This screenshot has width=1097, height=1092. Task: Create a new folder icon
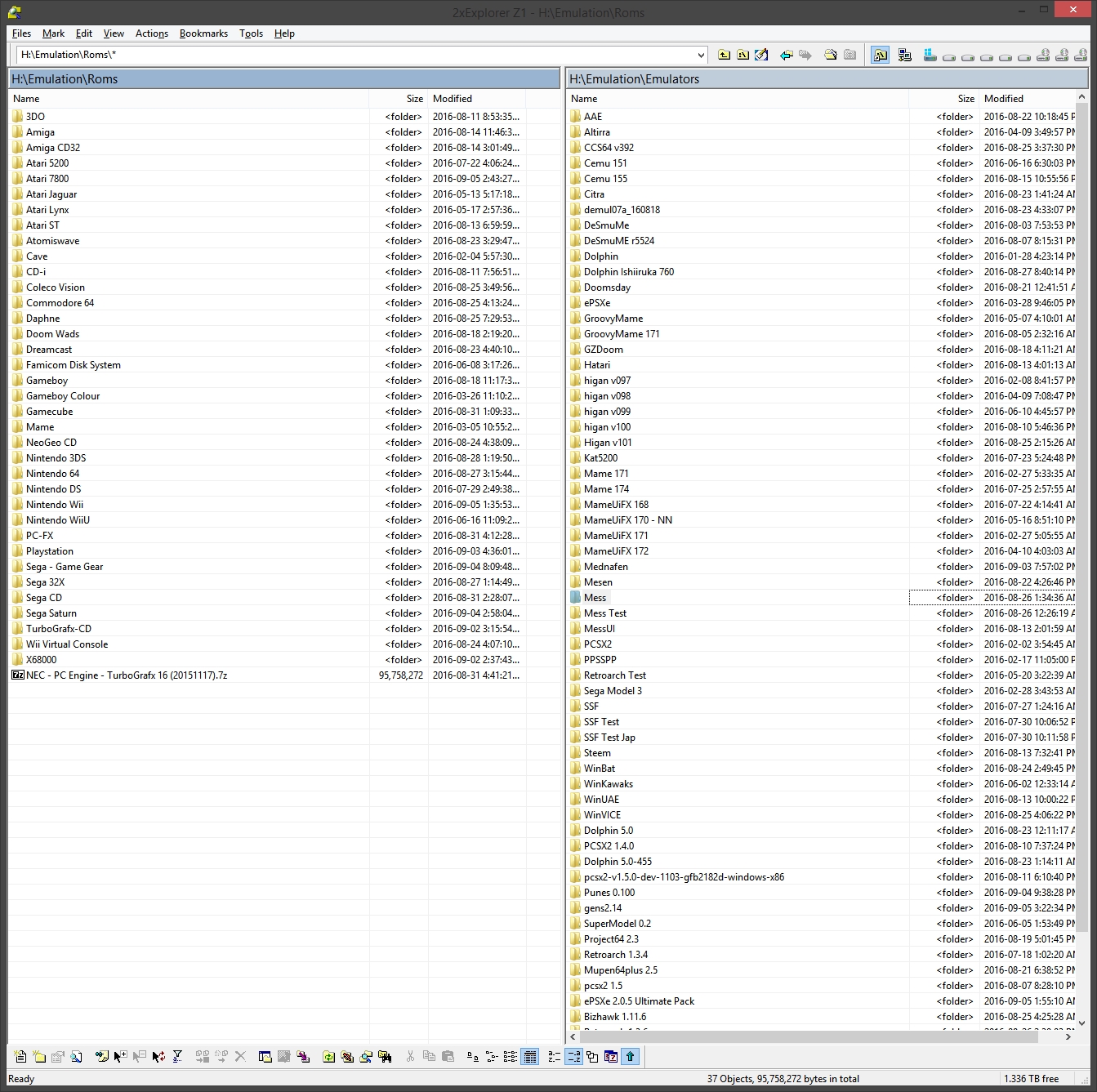pyautogui.click(x=38, y=1056)
